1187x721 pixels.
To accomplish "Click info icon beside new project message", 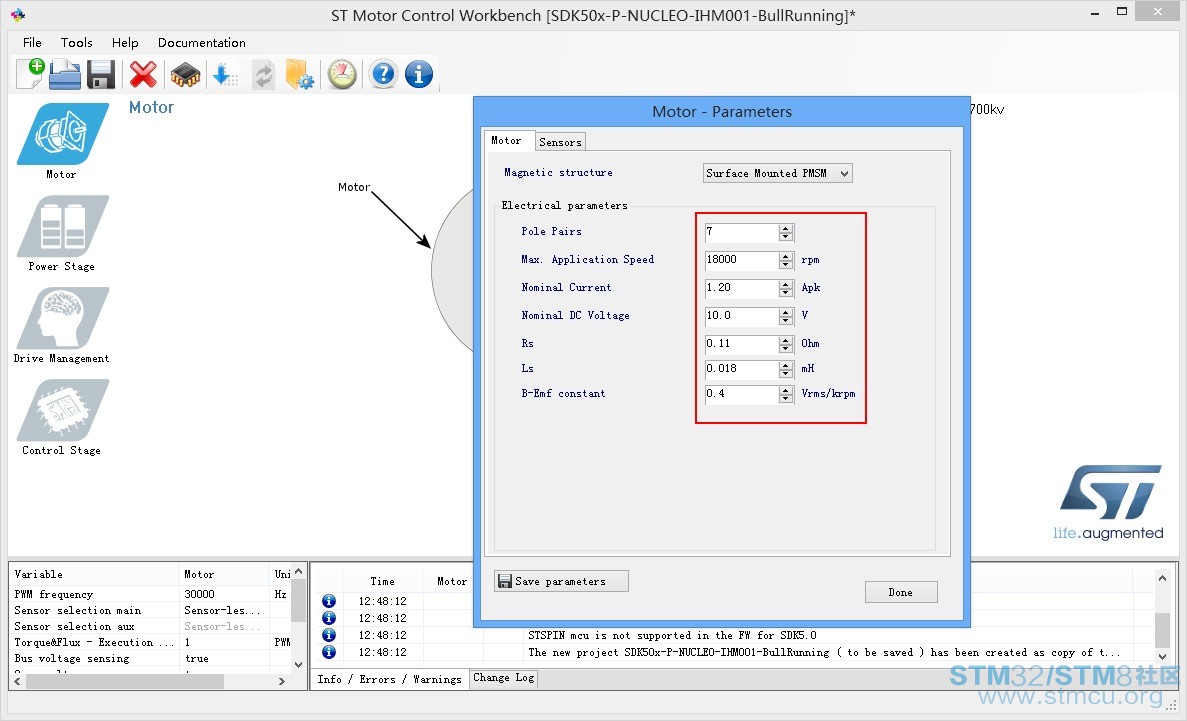I will (329, 651).
